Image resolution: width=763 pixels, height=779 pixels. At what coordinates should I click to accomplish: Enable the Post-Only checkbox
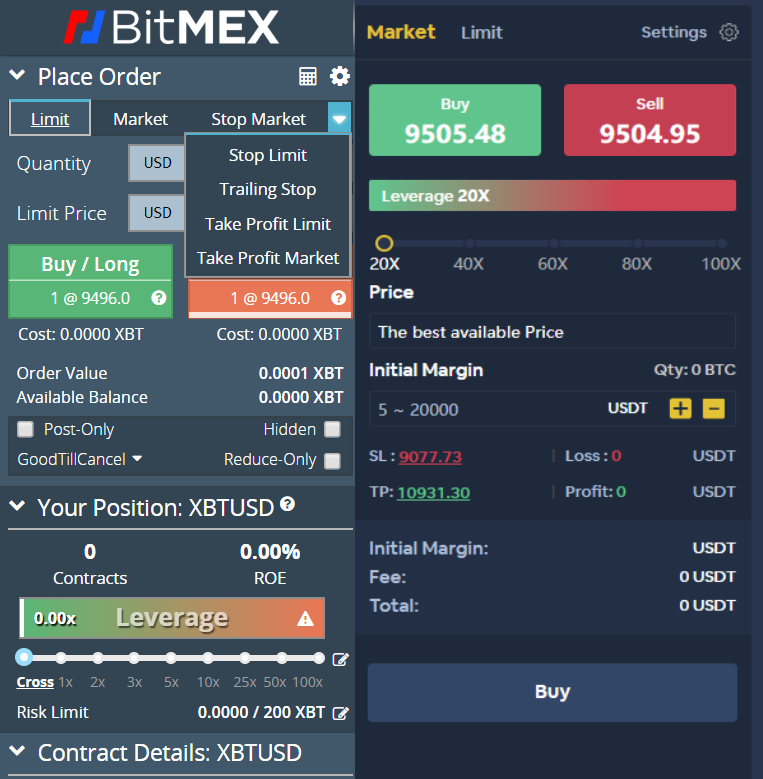(x=25, y=429)
